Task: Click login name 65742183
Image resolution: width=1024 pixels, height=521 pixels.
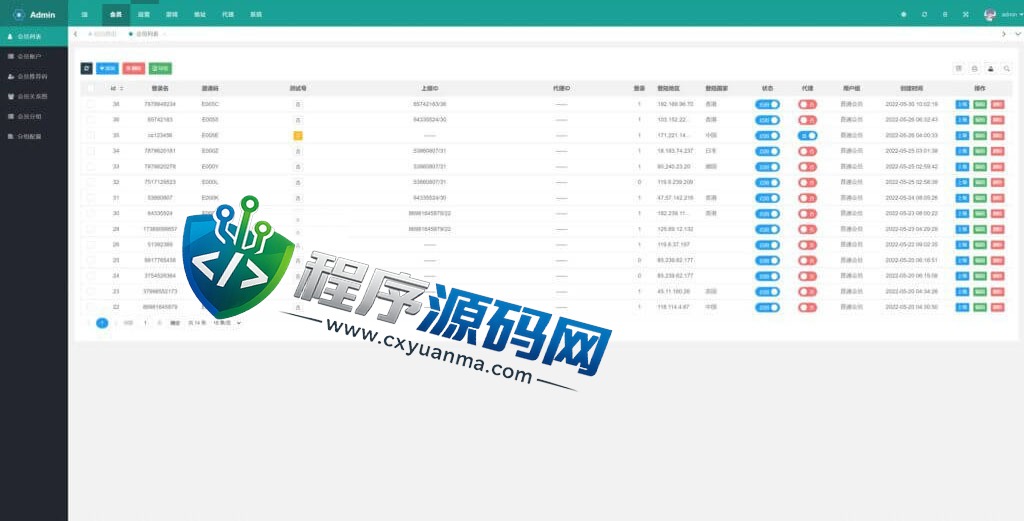Action: click(160, 119)
